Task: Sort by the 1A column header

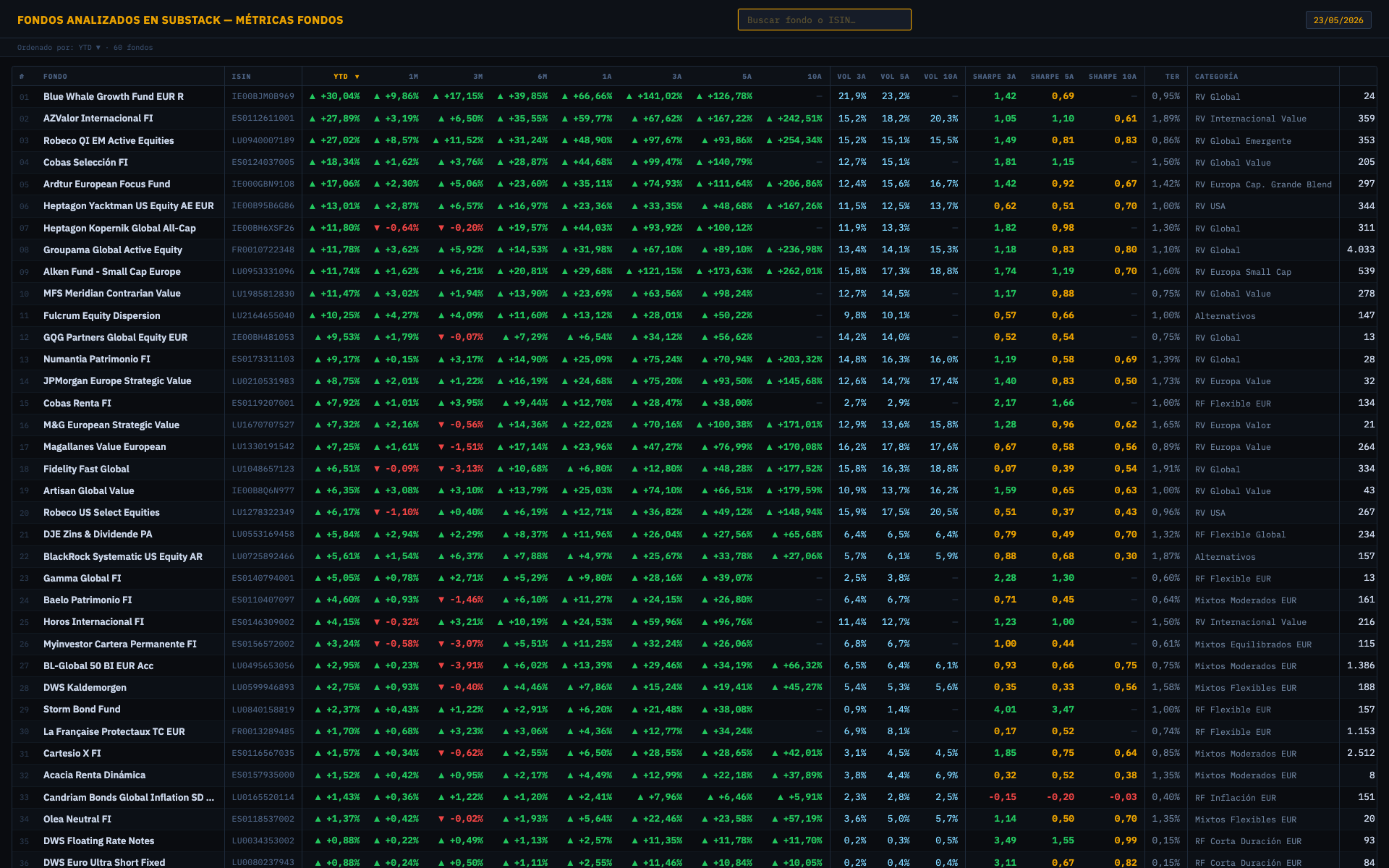Action: point(606,76)
